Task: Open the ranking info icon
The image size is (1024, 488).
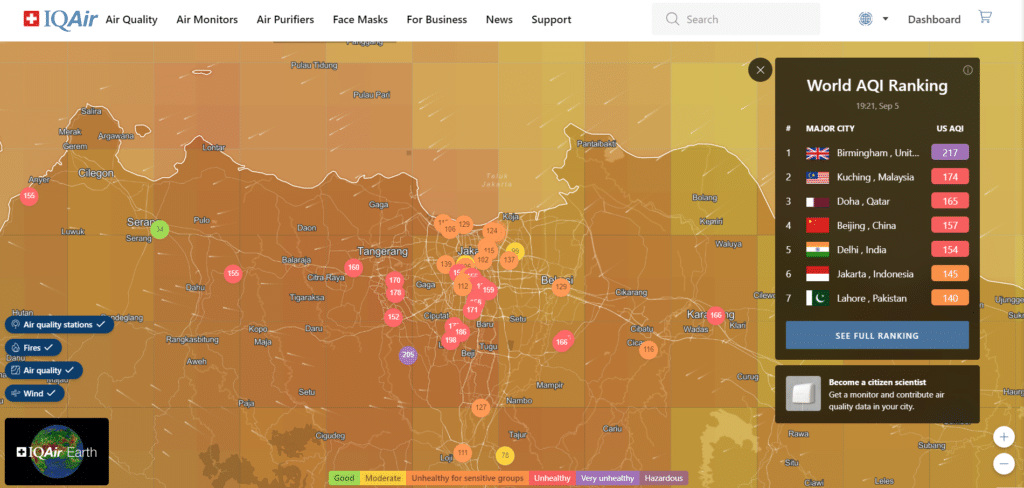Action: [968, 70]
